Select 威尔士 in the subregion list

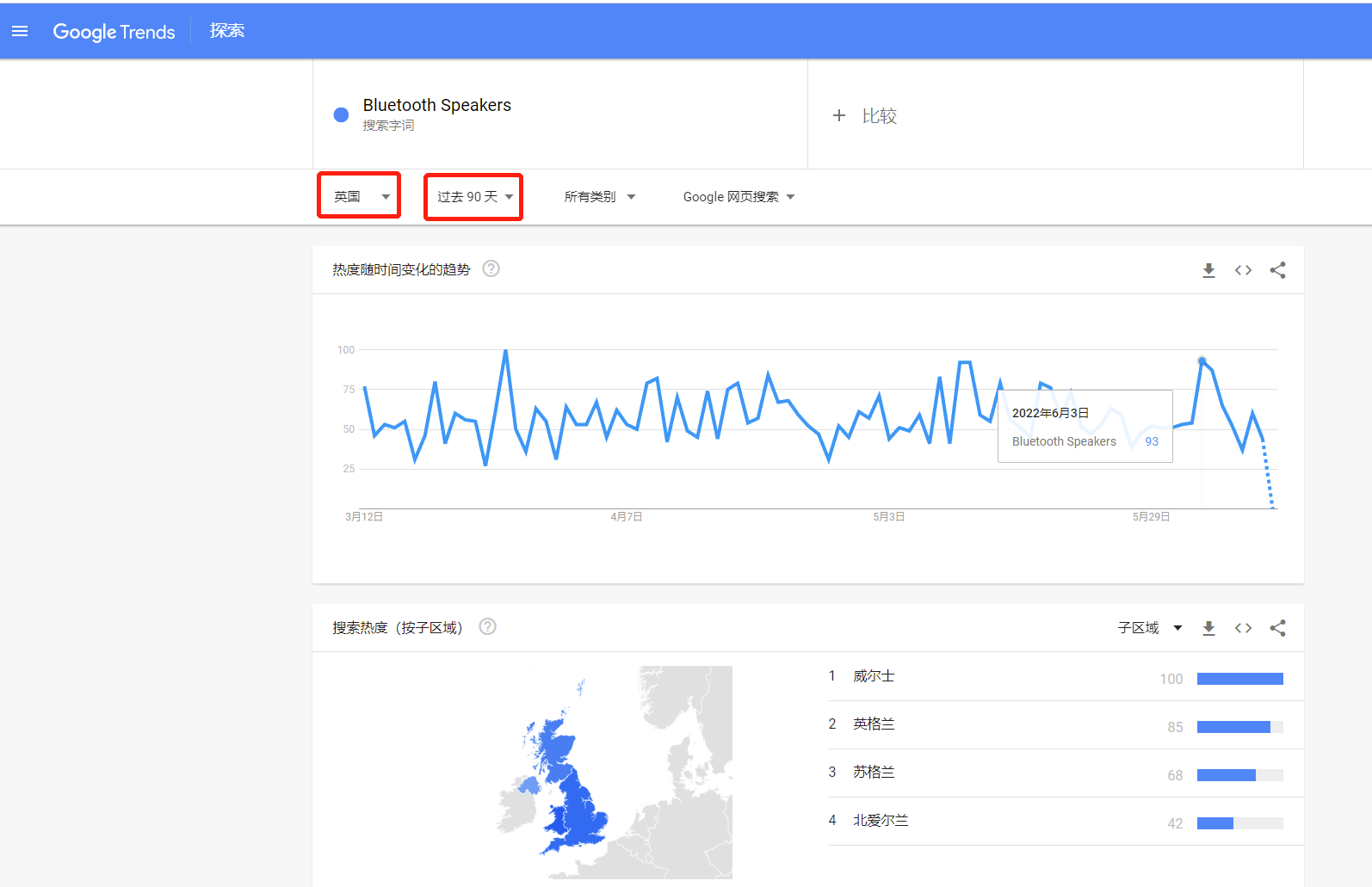[874, 676]
